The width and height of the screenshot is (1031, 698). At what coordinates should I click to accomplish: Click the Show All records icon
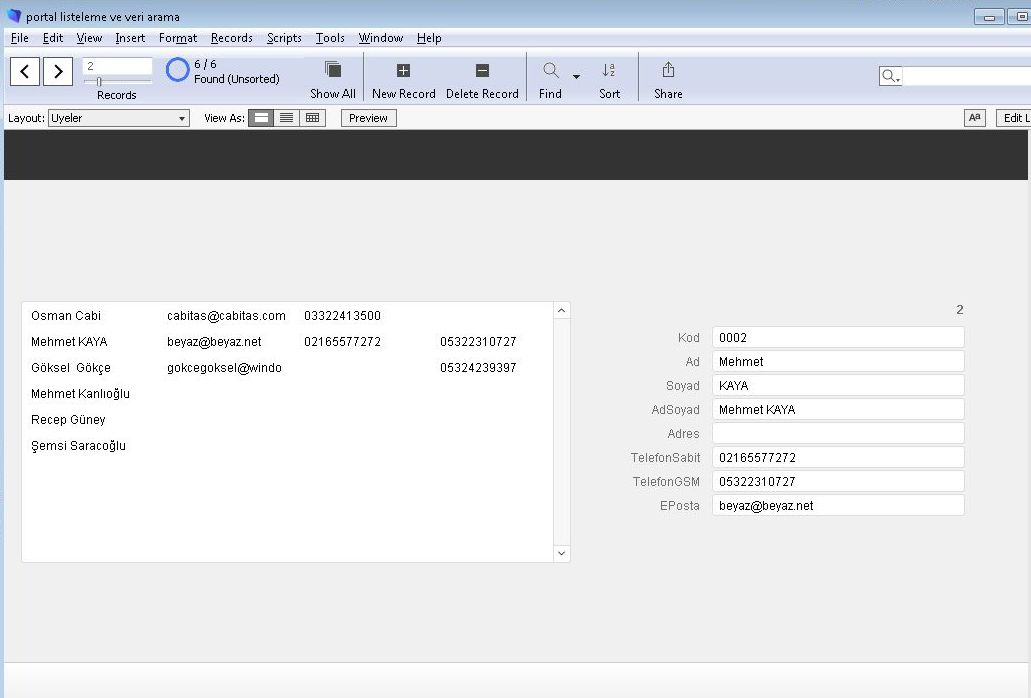tap(333, 70)
